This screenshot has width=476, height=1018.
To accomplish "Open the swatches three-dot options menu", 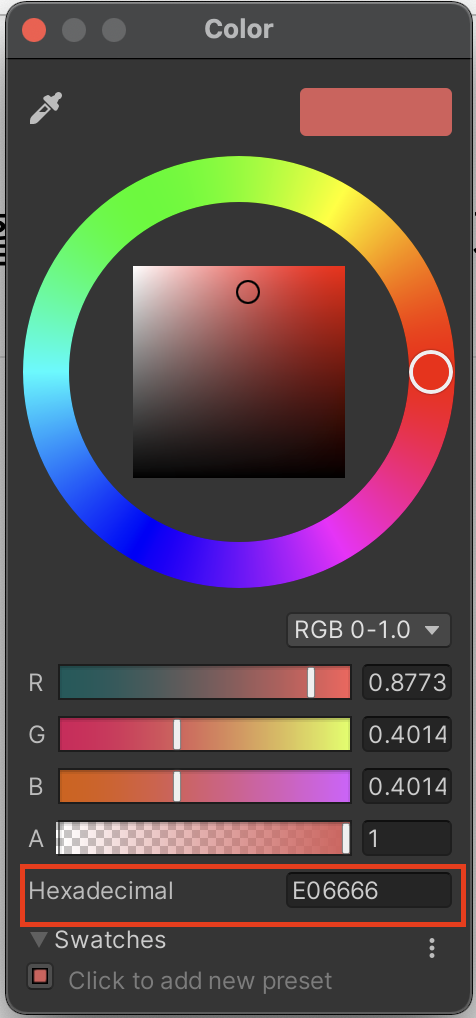I will pyautogui.click(x=432, y=948).
